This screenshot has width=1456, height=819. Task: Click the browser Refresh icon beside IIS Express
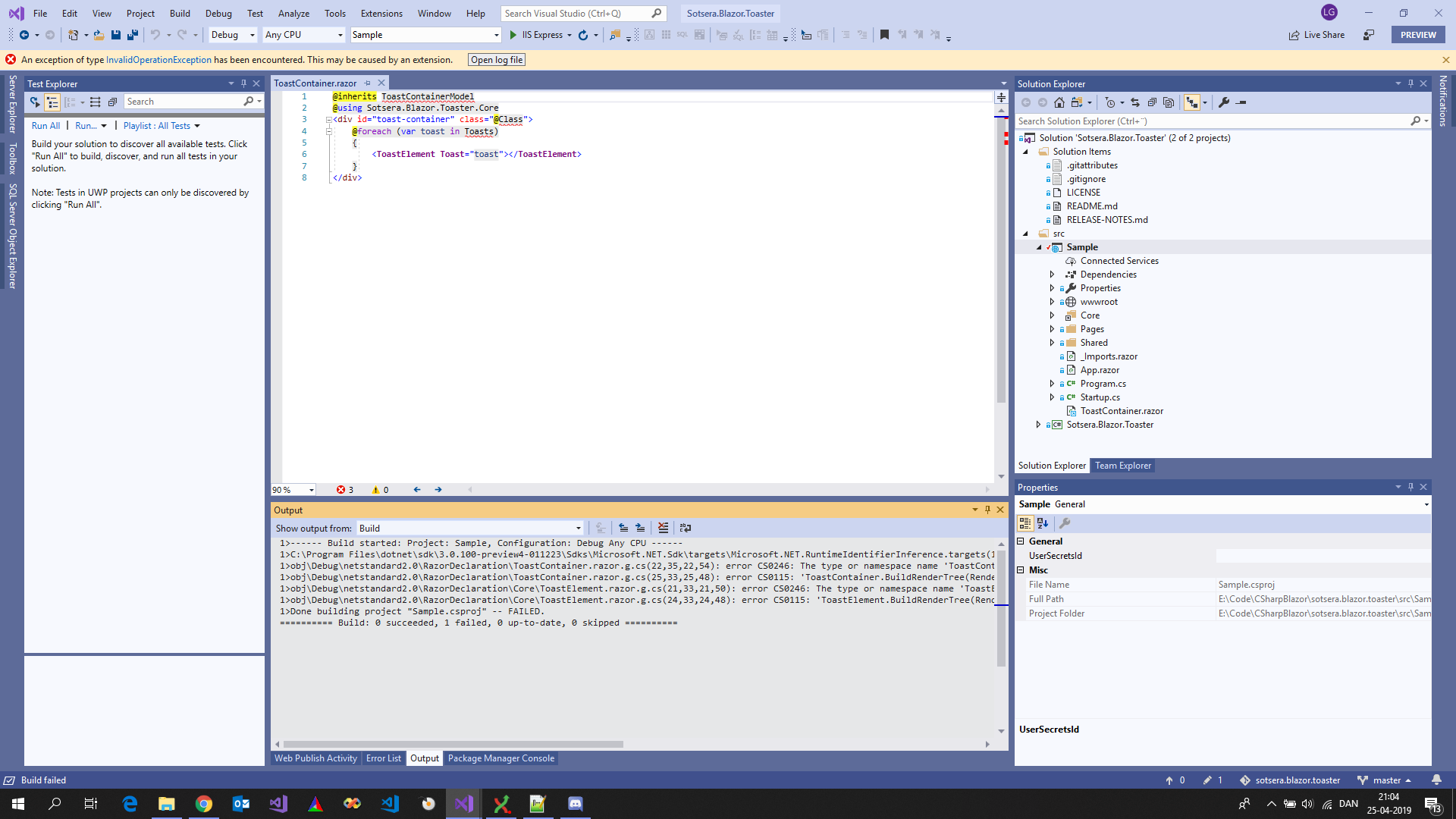pyautogui.click(x=582, y=35)
